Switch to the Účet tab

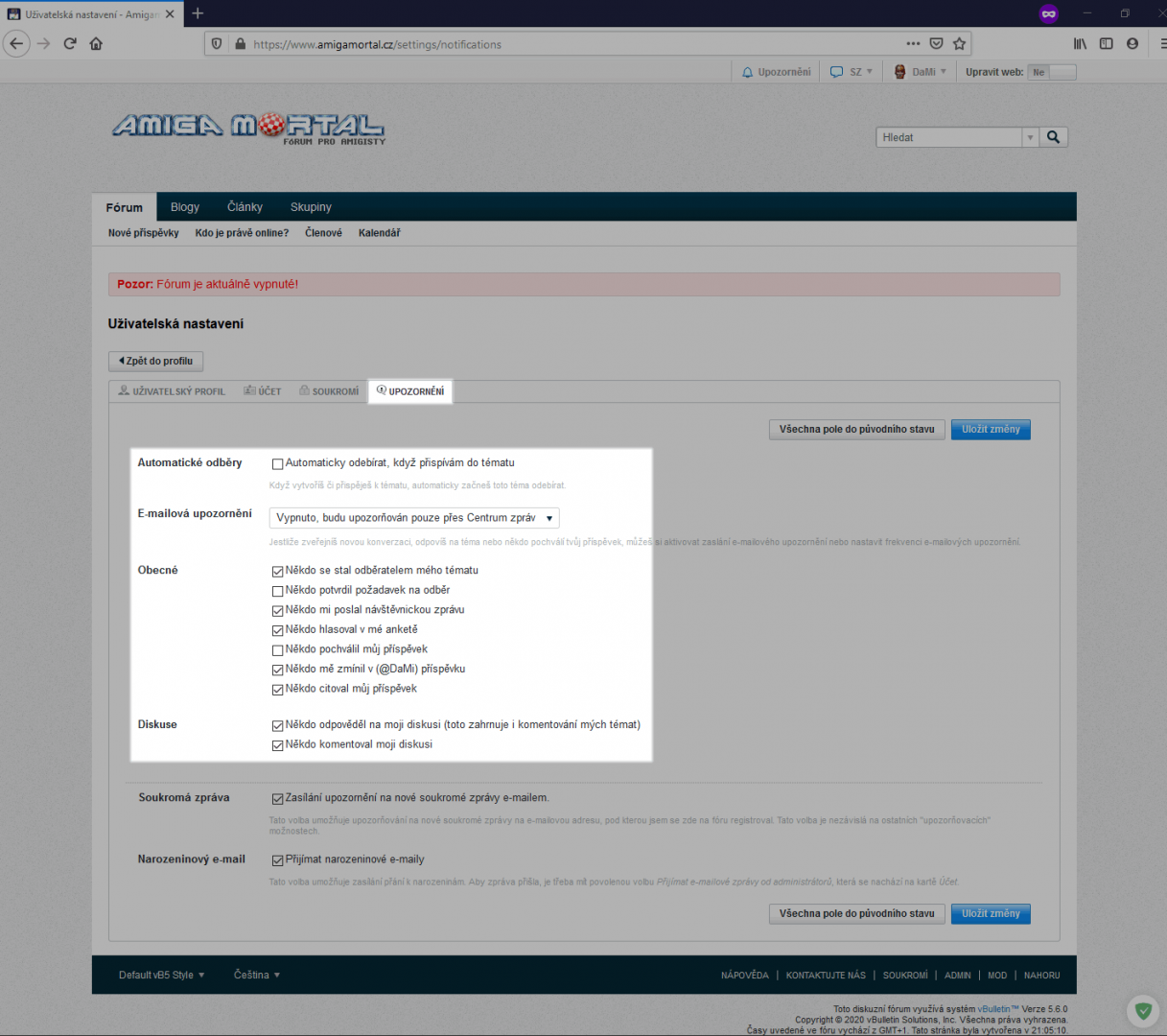click(x=263, y=391)
